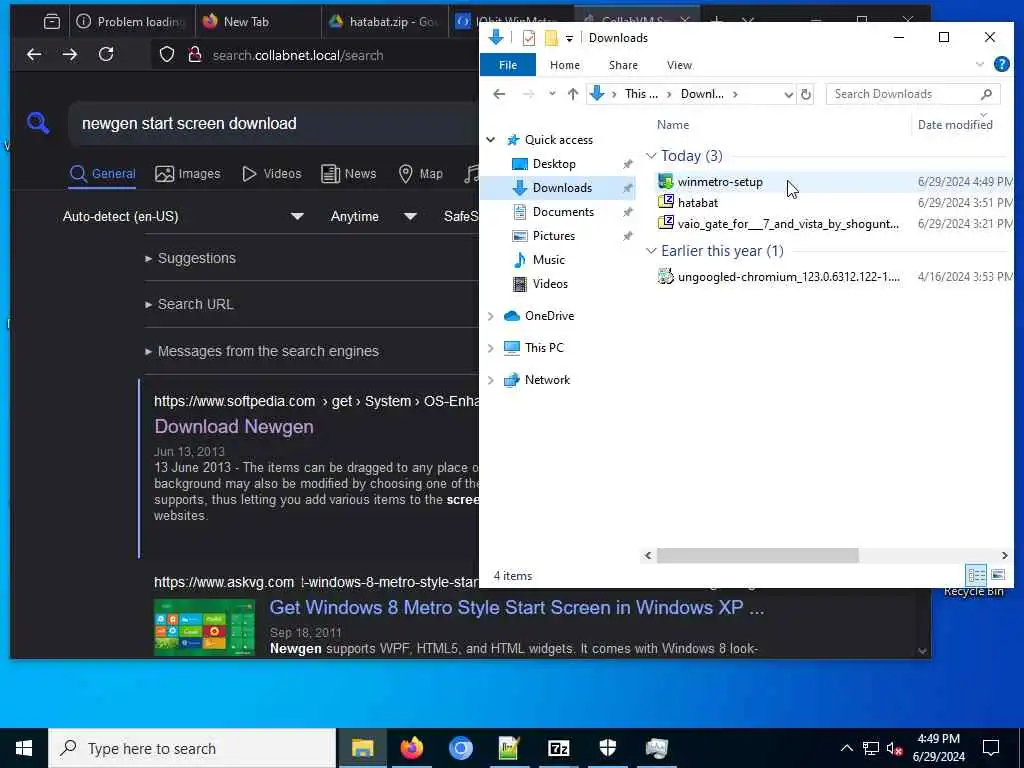Open Windows Start menu
The width and height of the screenshot is (1024, 768).
click(24, 748)
